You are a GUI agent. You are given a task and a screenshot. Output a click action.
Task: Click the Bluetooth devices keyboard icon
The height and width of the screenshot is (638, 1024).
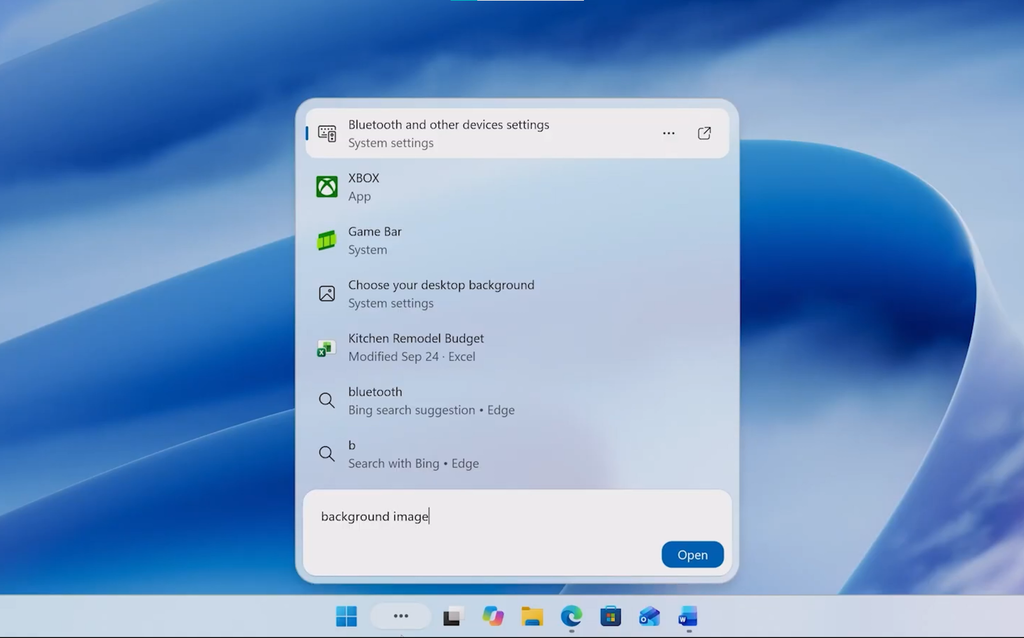coord(327,133)
